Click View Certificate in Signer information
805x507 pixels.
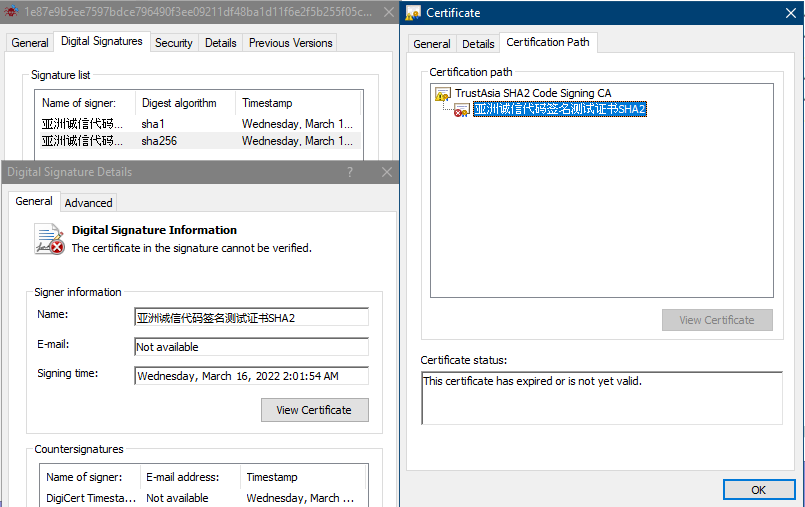[315, 410]
